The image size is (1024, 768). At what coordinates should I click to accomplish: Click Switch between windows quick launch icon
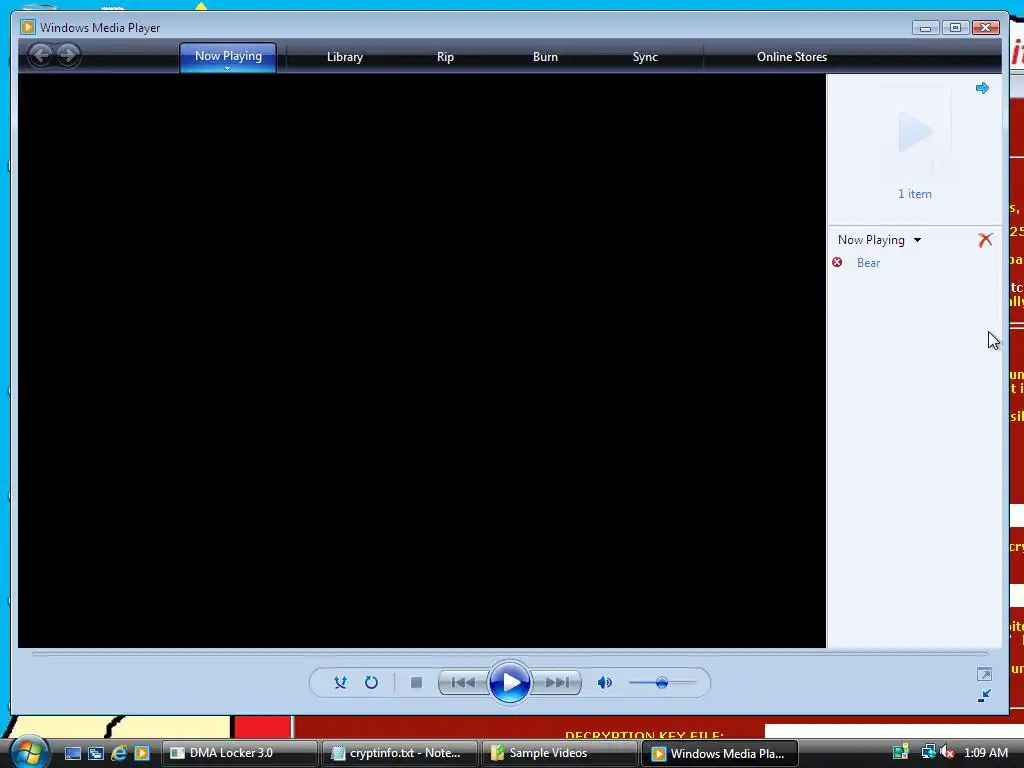pyautogui.click(x=95, y=753)
